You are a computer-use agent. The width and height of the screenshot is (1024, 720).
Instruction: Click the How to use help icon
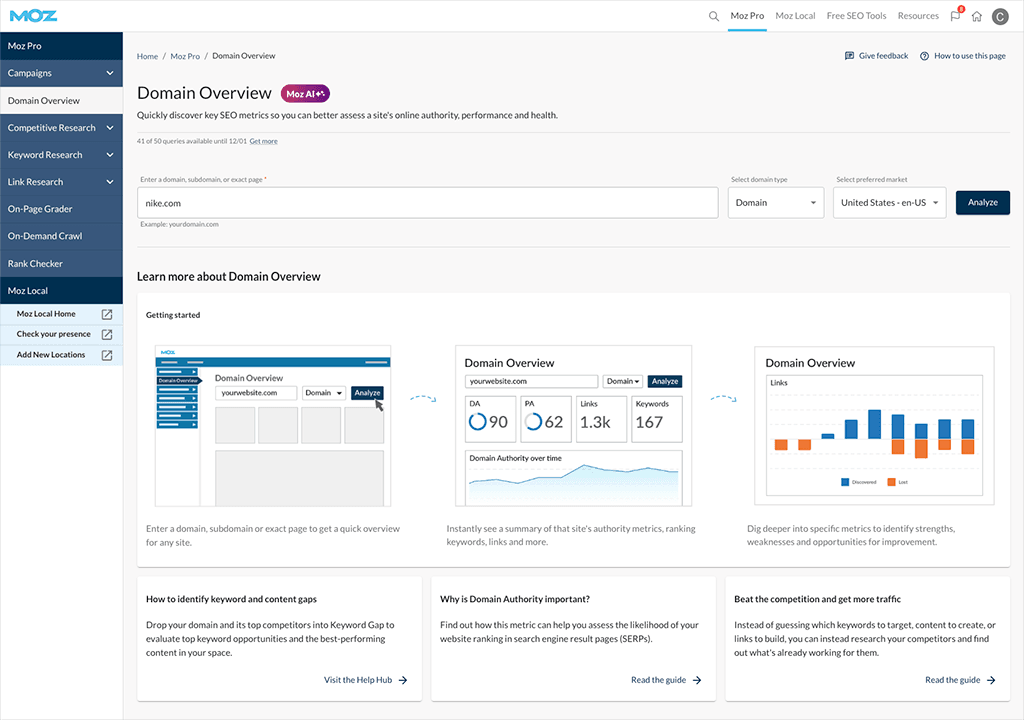coord(924,56)
